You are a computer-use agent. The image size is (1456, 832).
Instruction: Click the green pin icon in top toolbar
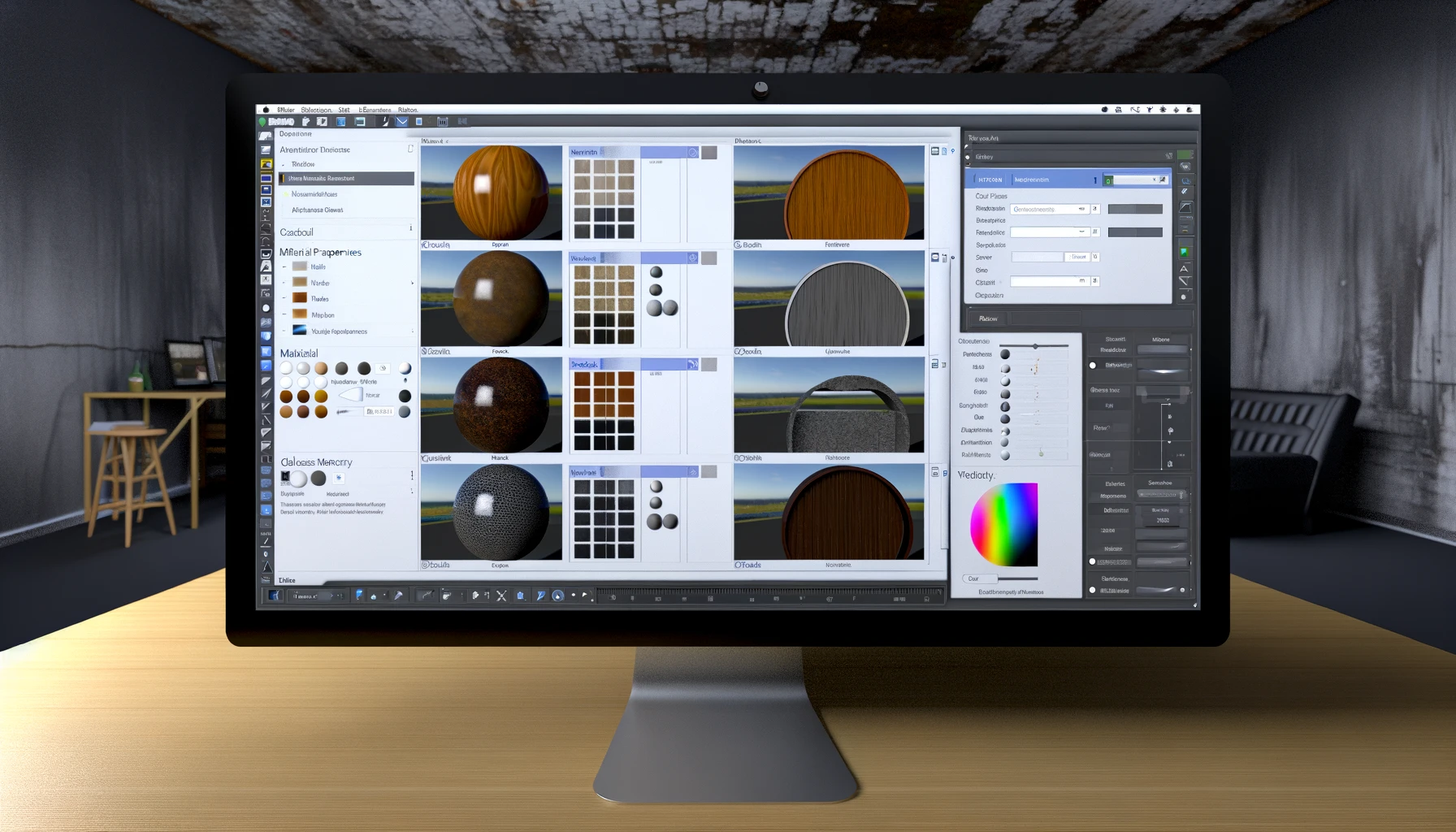pyautogui.click(x=262, y=122)
